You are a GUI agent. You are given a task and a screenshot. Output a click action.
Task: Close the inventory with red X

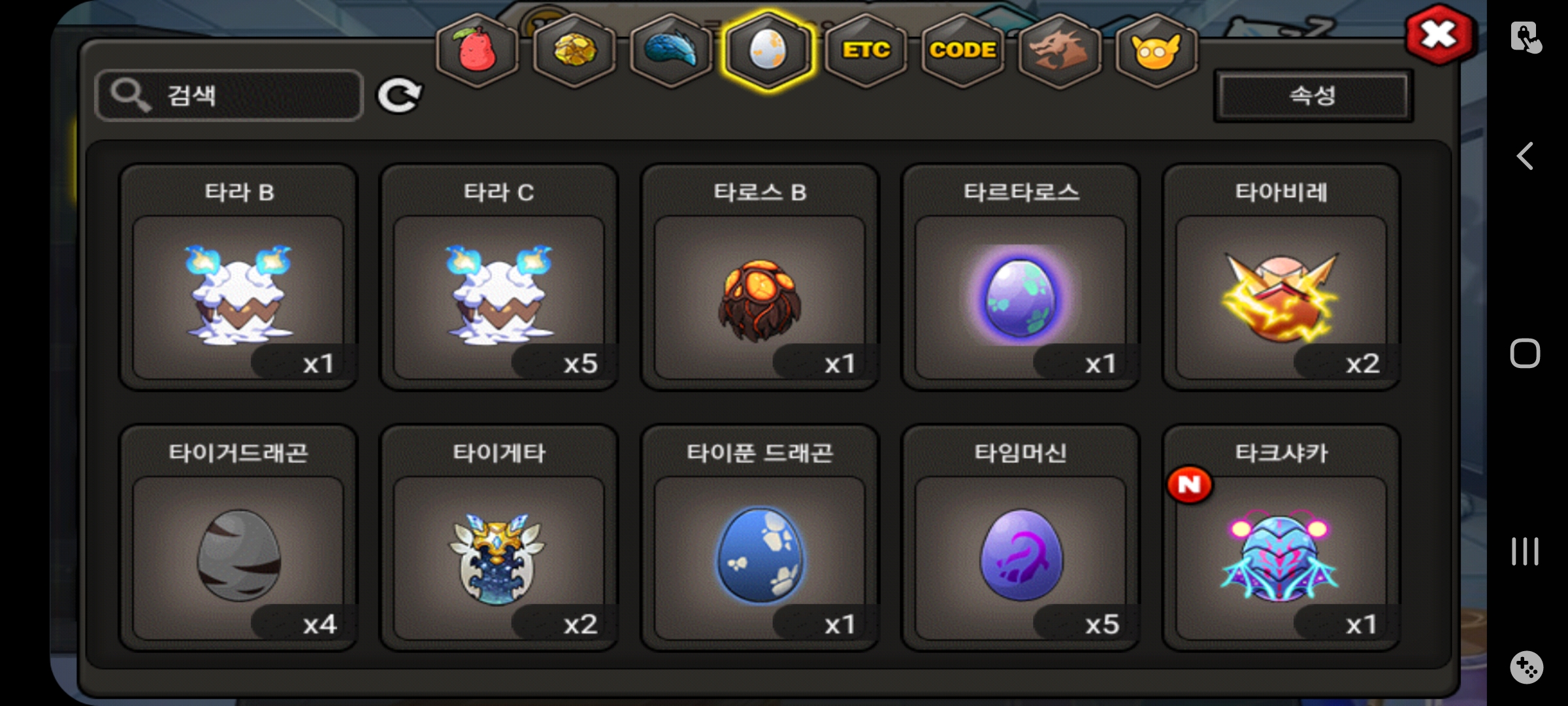coord(1439,35)
